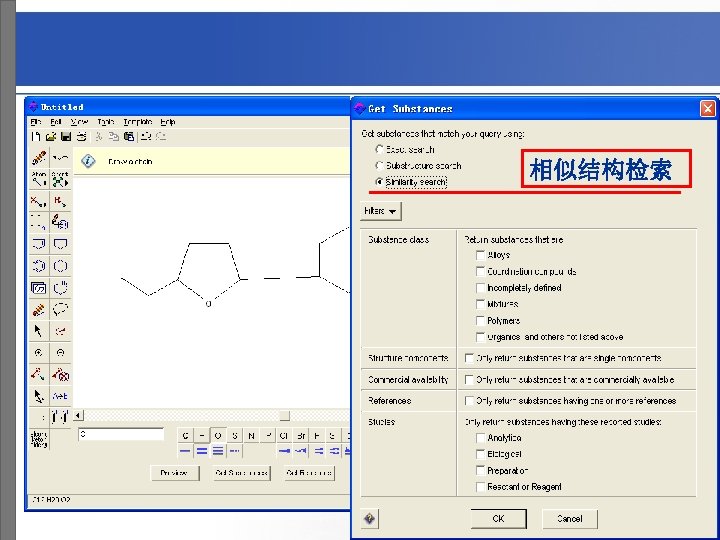Enable only substances having references
This screenshot has height=540, width=720.
[x=469, y=401]
